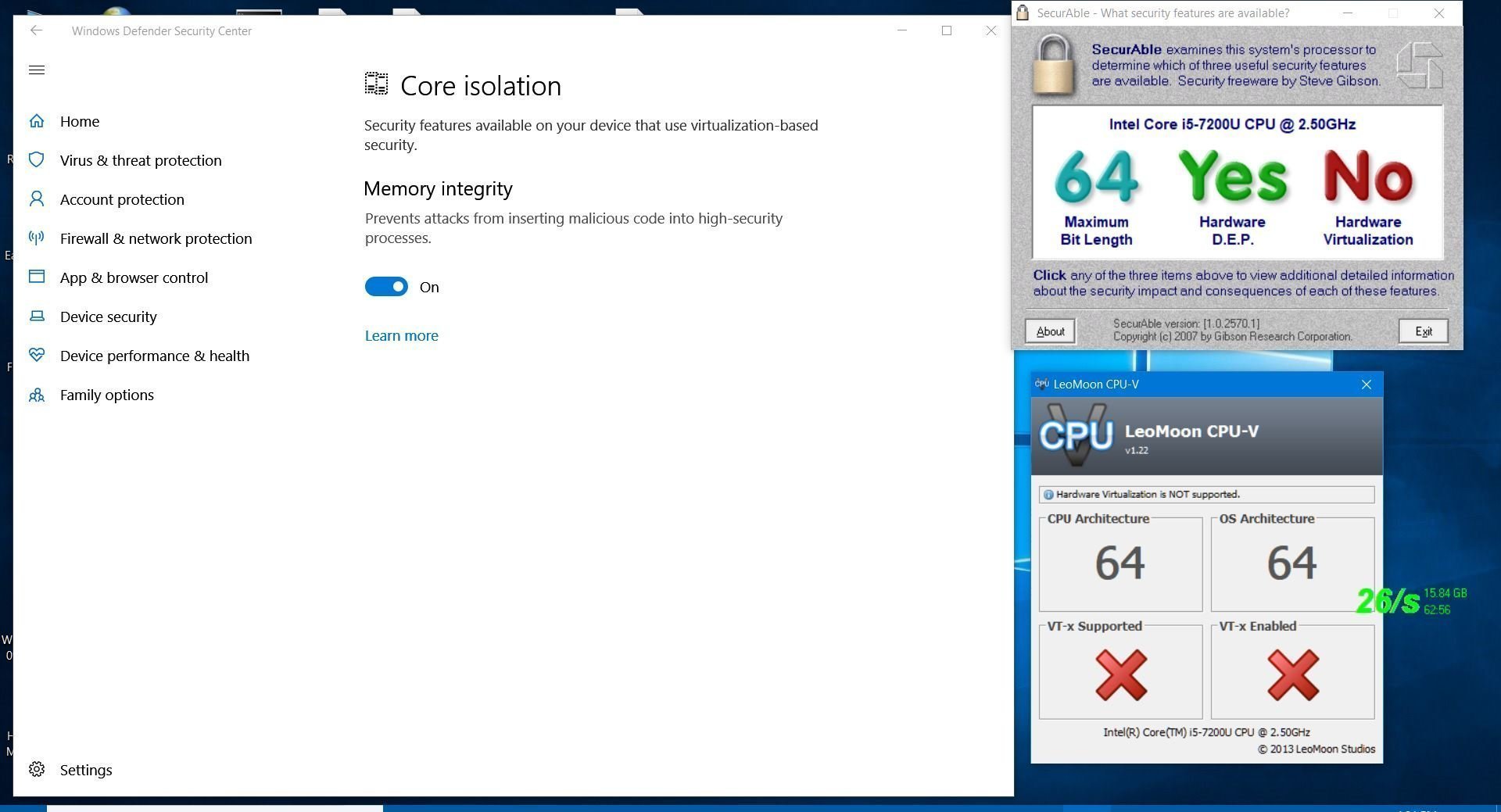Click the OS Architecture 64 value
This screenshot has width=1501, height=812.
point(1292,563)
